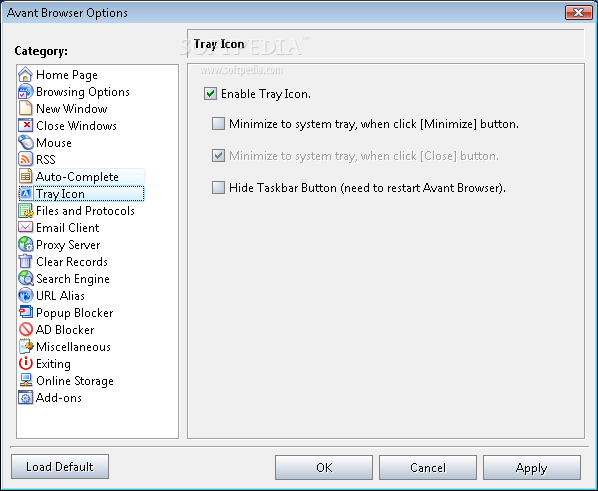
Task: Click the Online Storage computer icon
Action: [x=25, y=380]
